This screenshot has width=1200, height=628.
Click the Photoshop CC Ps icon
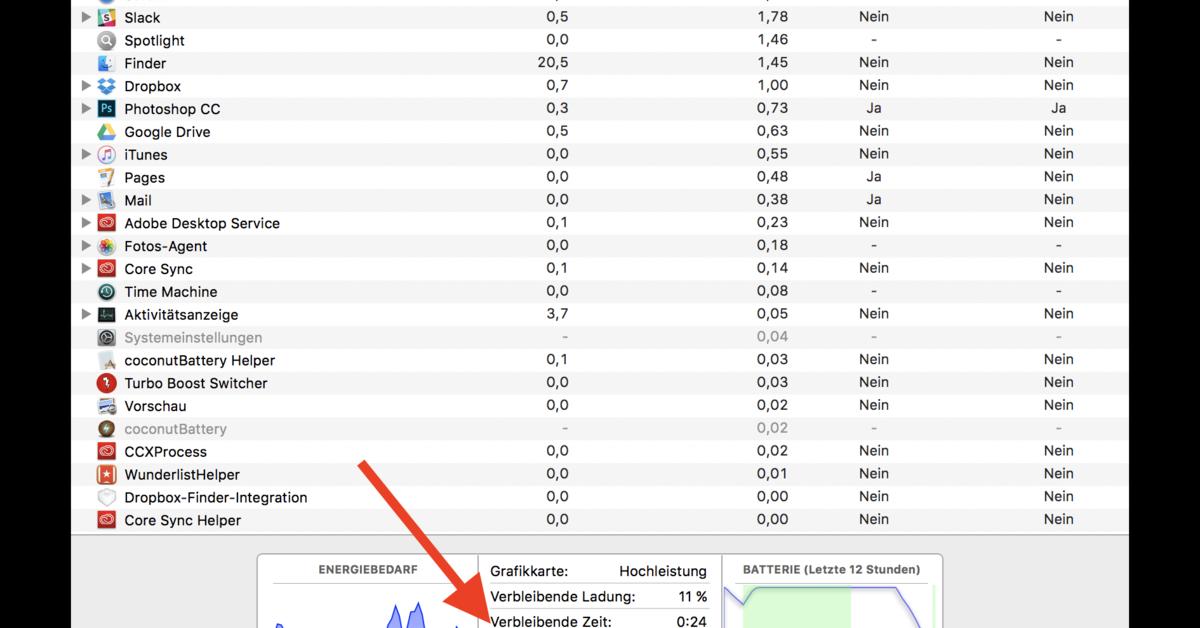click(106, 109)
